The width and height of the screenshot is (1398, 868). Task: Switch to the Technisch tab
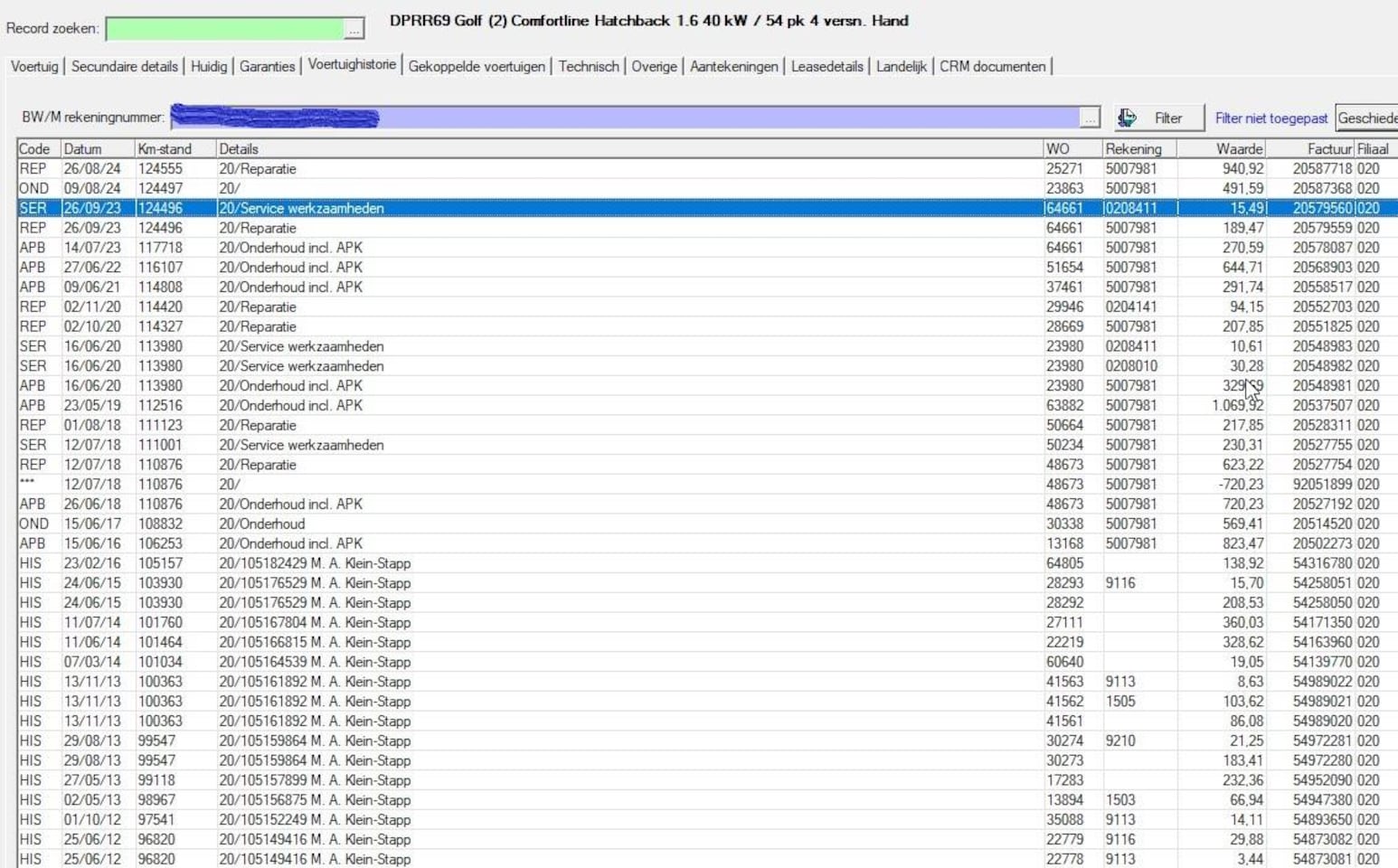[x=589, y=66]
